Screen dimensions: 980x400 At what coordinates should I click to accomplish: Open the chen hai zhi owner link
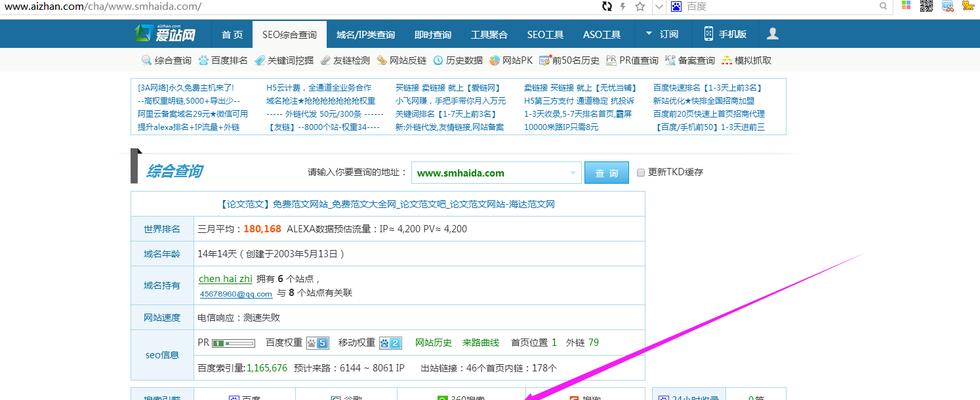click(225, 279)
